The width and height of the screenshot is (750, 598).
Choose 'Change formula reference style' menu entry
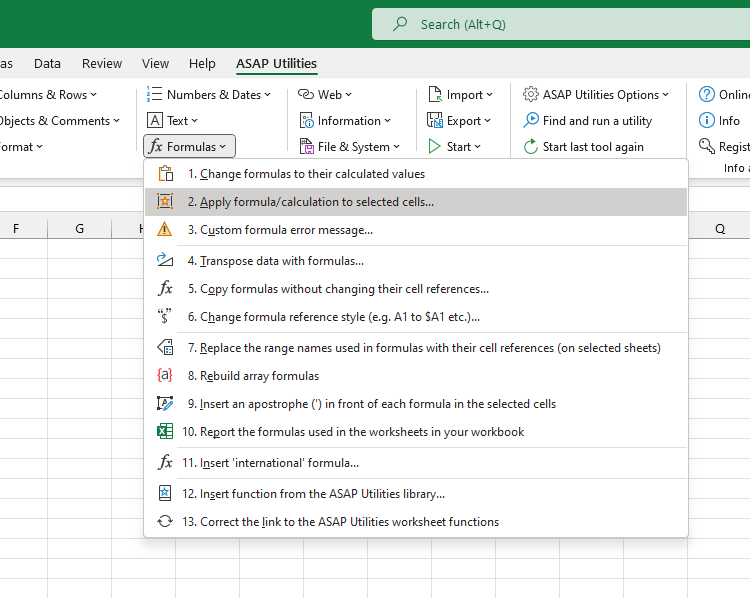pyautogui.click(x=416, y=317)
